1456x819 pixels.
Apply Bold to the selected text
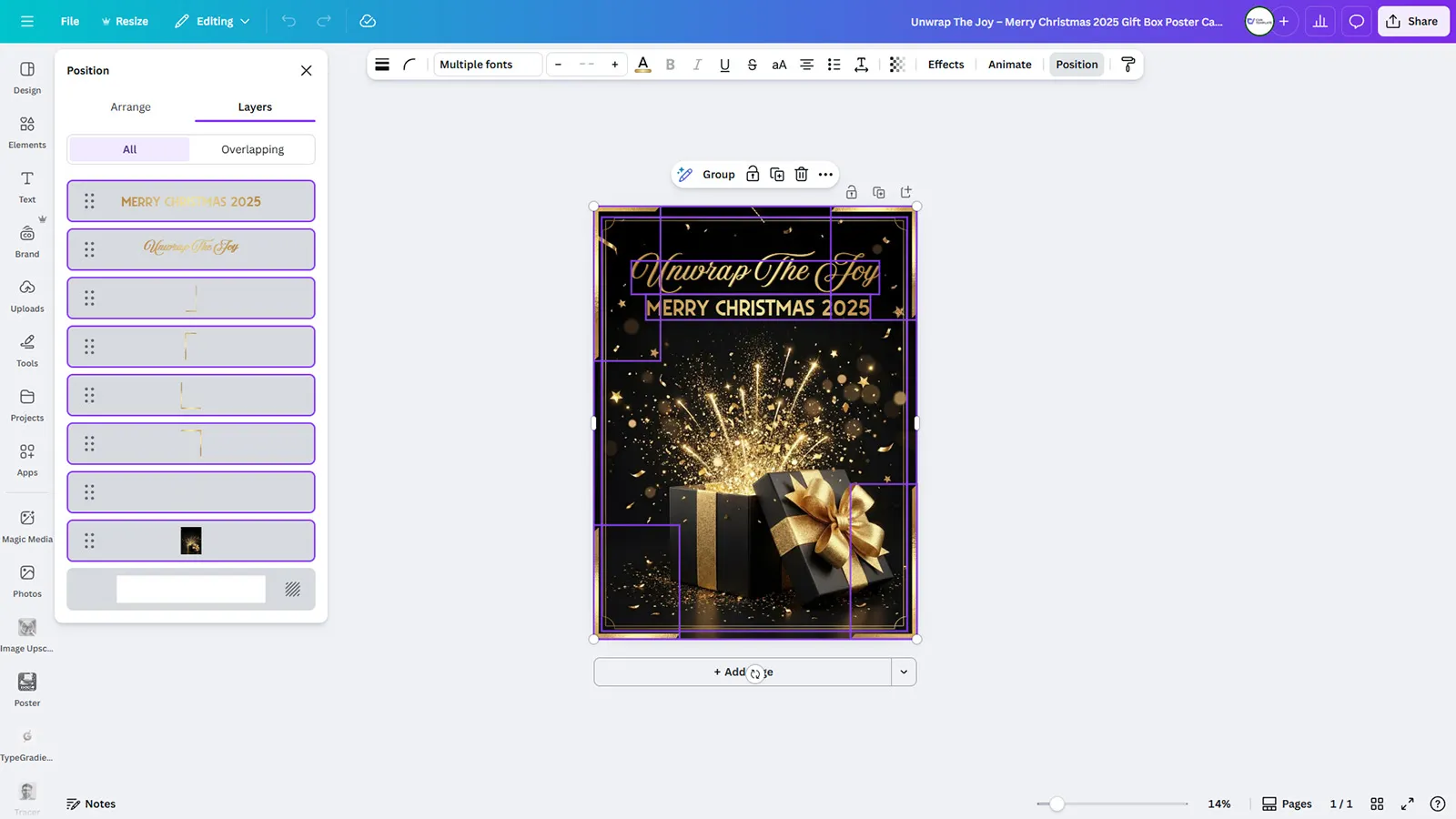point(670,65)
